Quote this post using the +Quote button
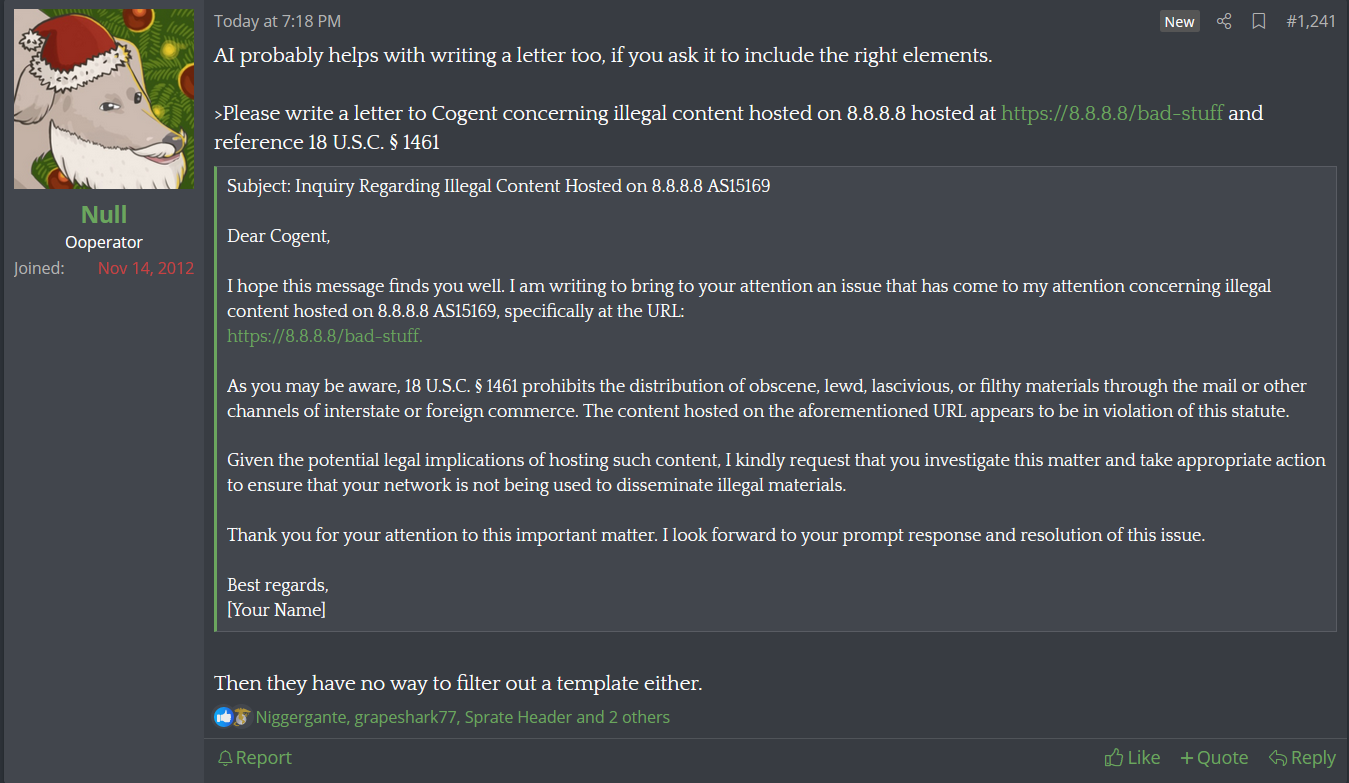The image size is (1349, 783). pyautogui.click(x=1214, y=758)
